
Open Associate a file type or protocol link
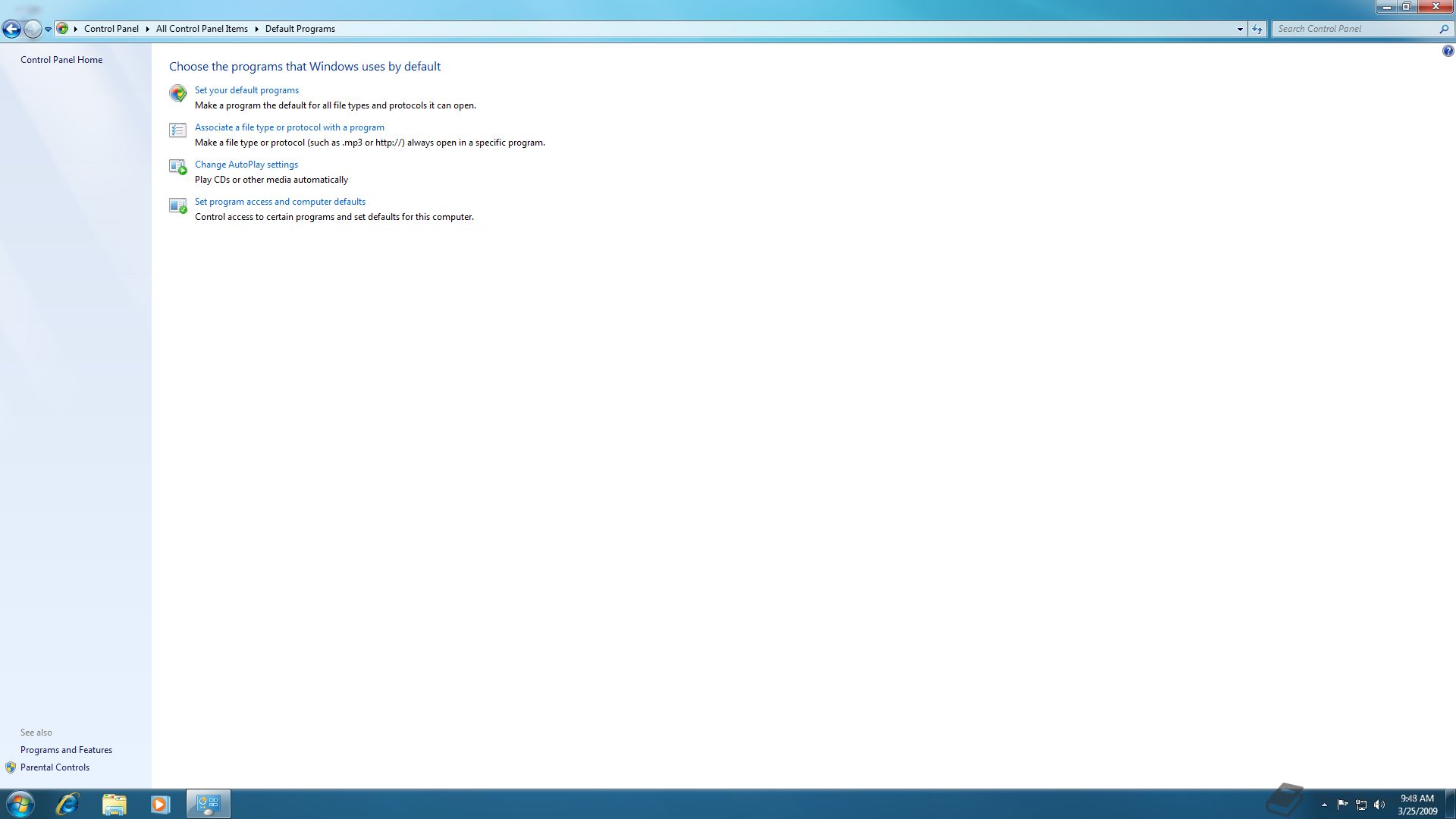(290, 127)
